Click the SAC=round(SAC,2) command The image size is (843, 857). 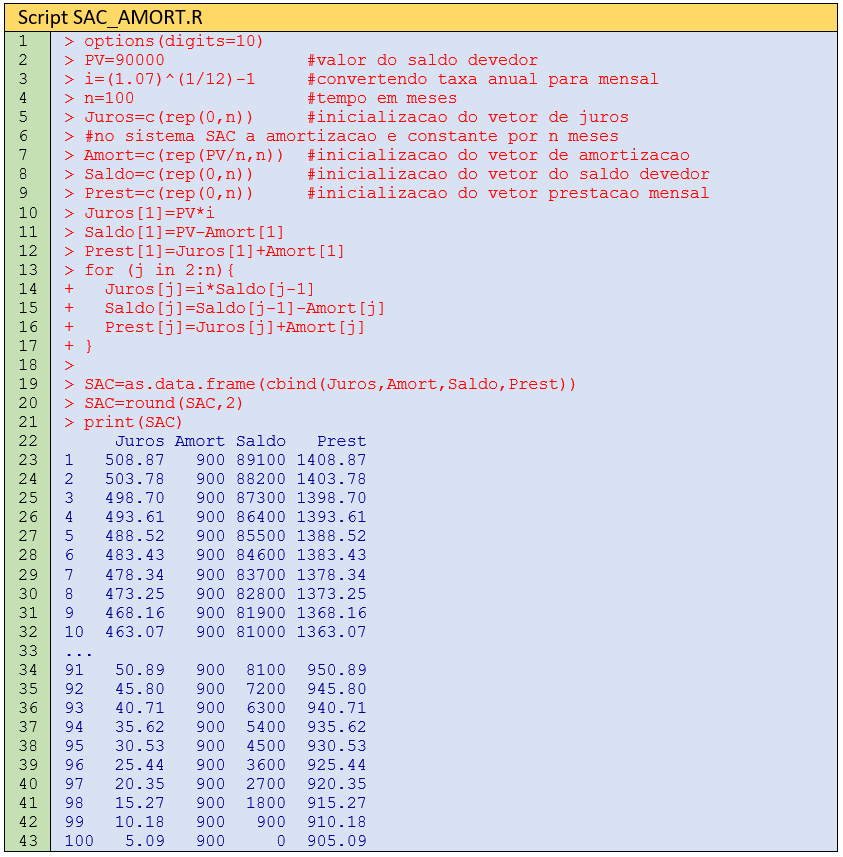163,403
